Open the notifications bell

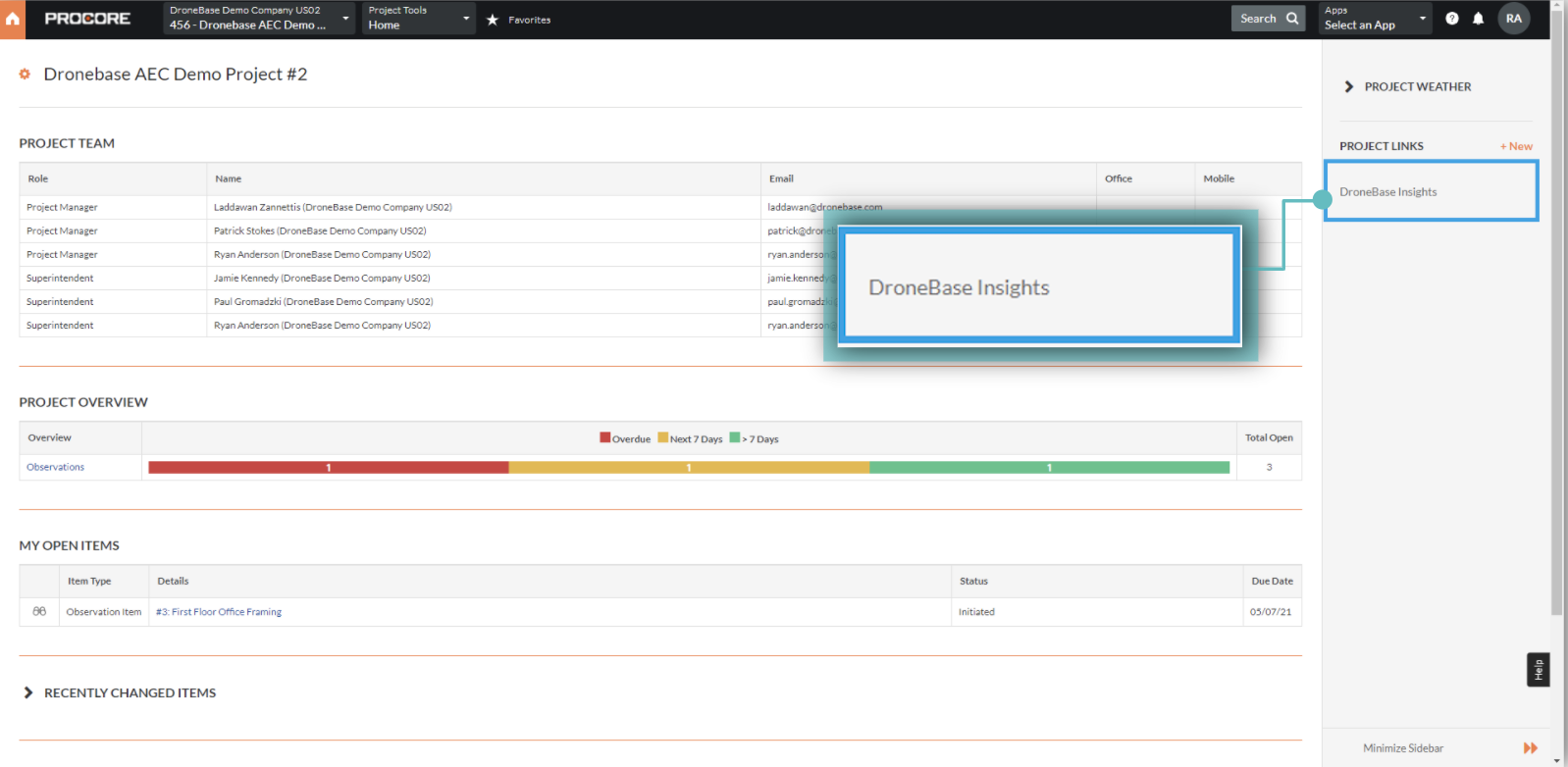pyautogui.click(x=1478, y=19)
